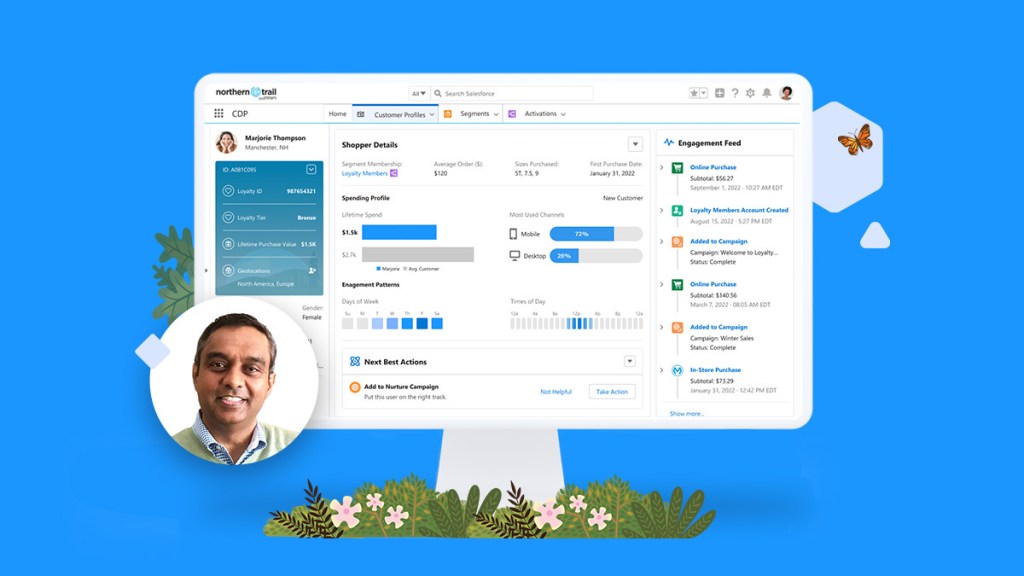Expand the ID A0B1C095 card chevron
Screen dimensions: 1024x576
[x=311, y=168]
